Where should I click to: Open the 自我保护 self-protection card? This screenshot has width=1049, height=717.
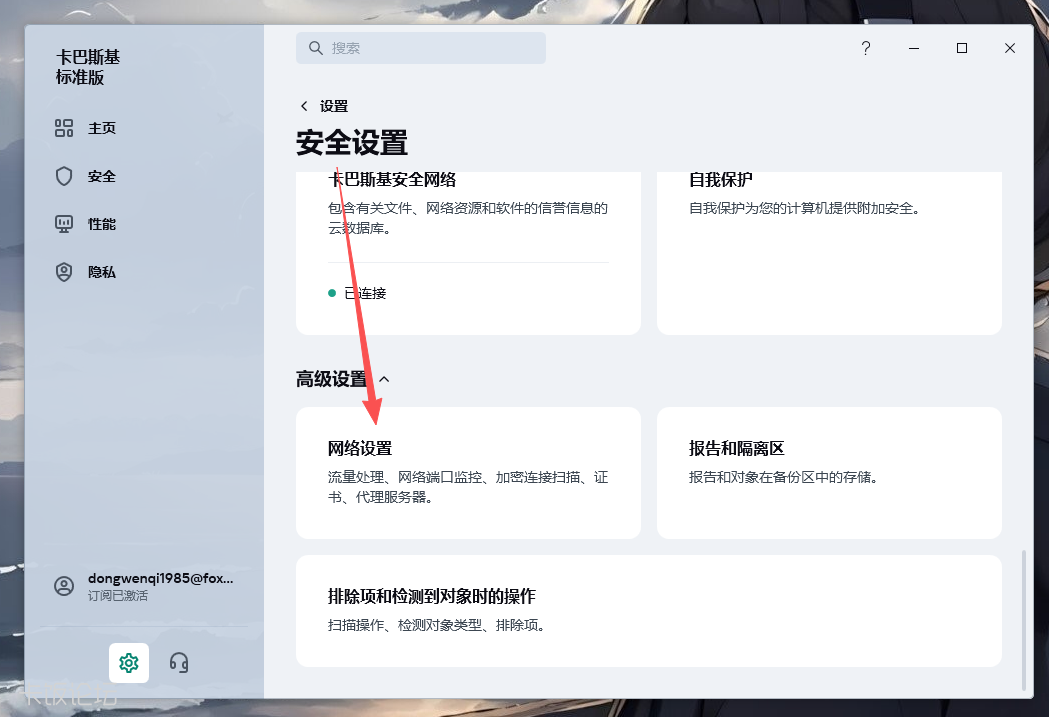[829, 250]
